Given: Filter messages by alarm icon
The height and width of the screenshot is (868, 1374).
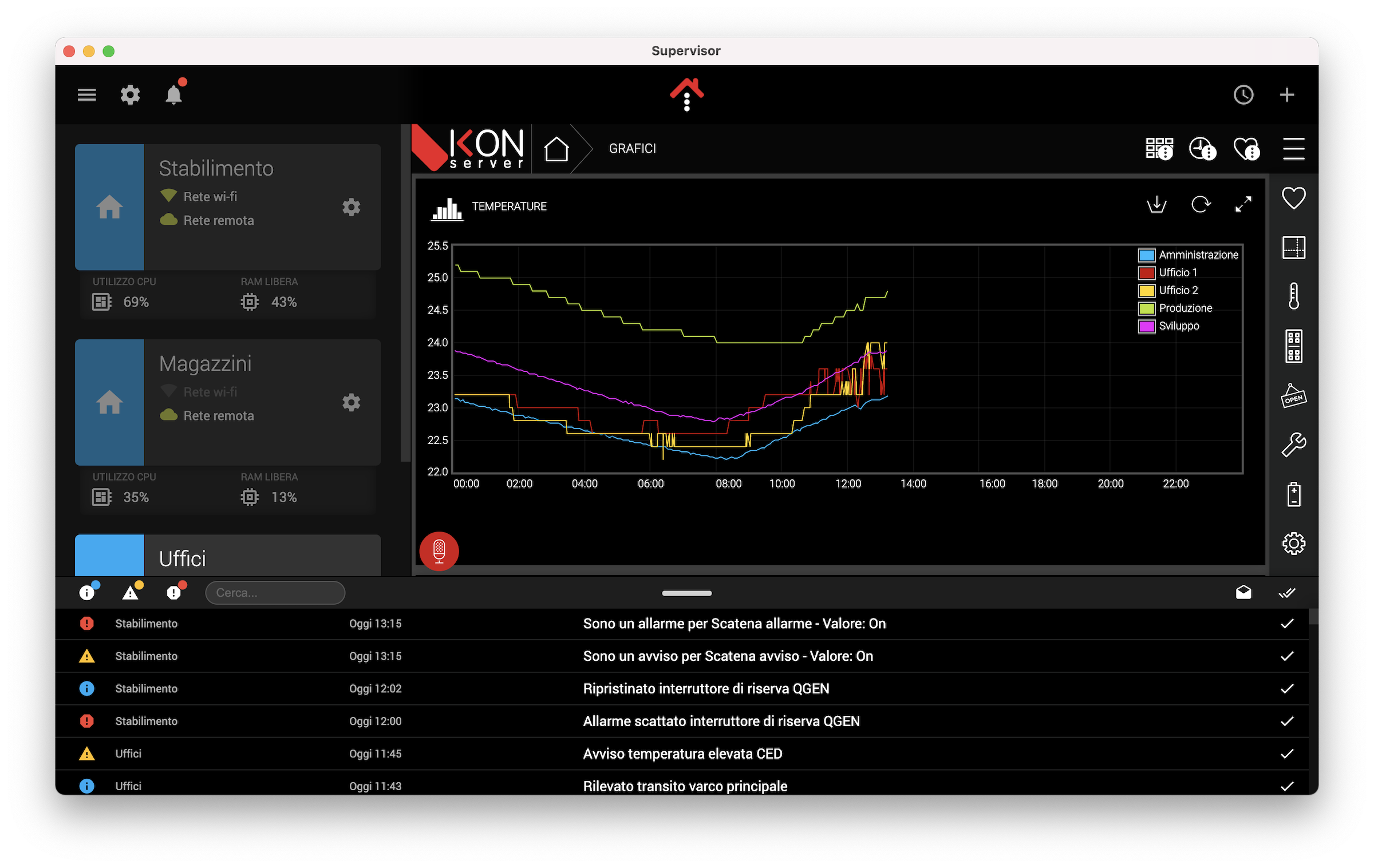Looking at the screenshot, I should [174, 592].
